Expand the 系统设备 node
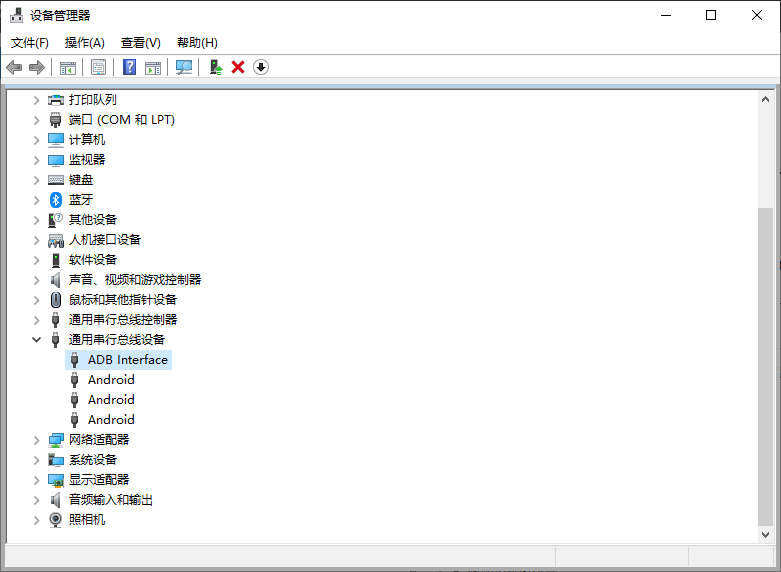This screenshot has height=572, width=781. click(36, 460)
